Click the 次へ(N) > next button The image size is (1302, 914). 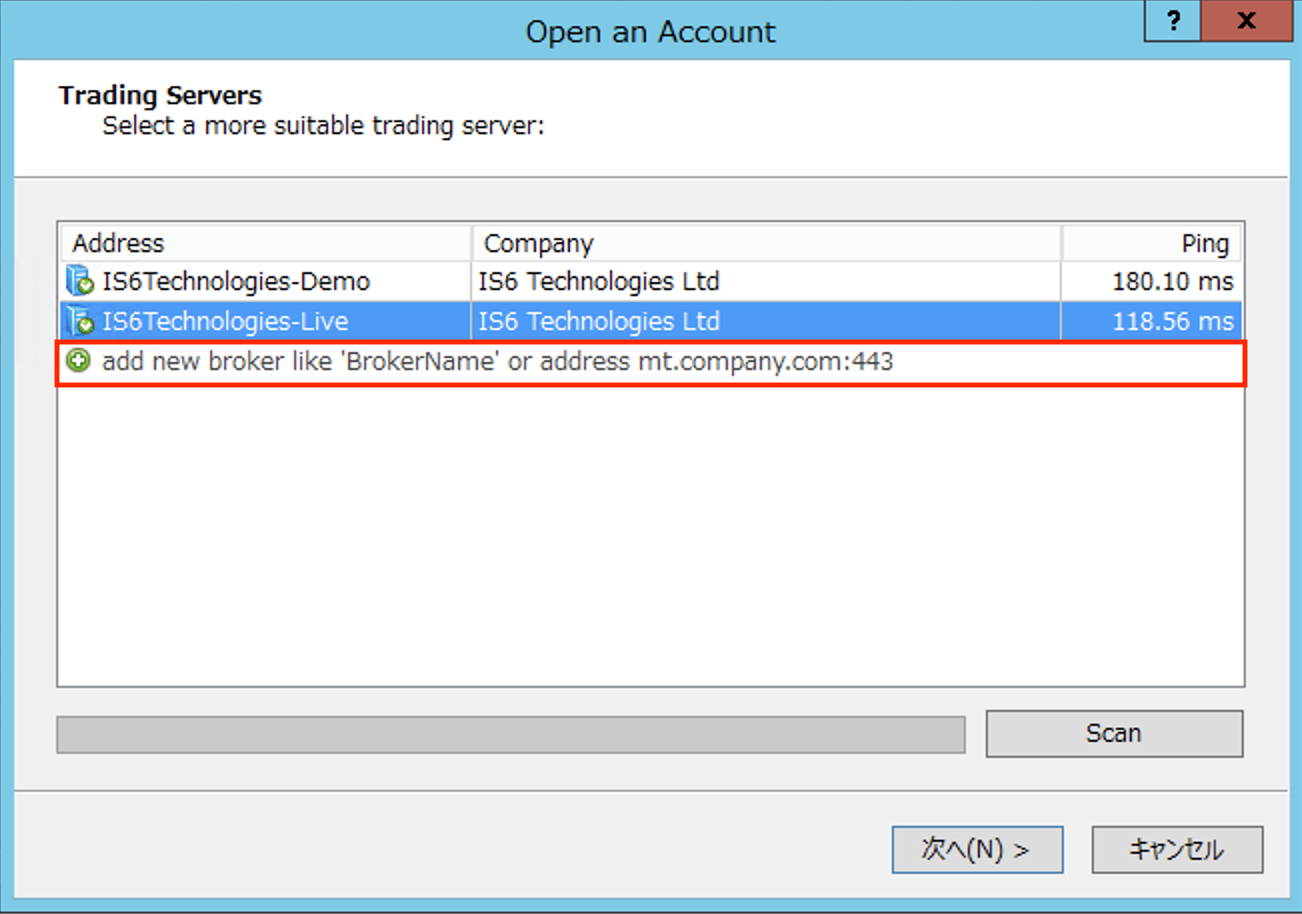(x=976, y=849)
